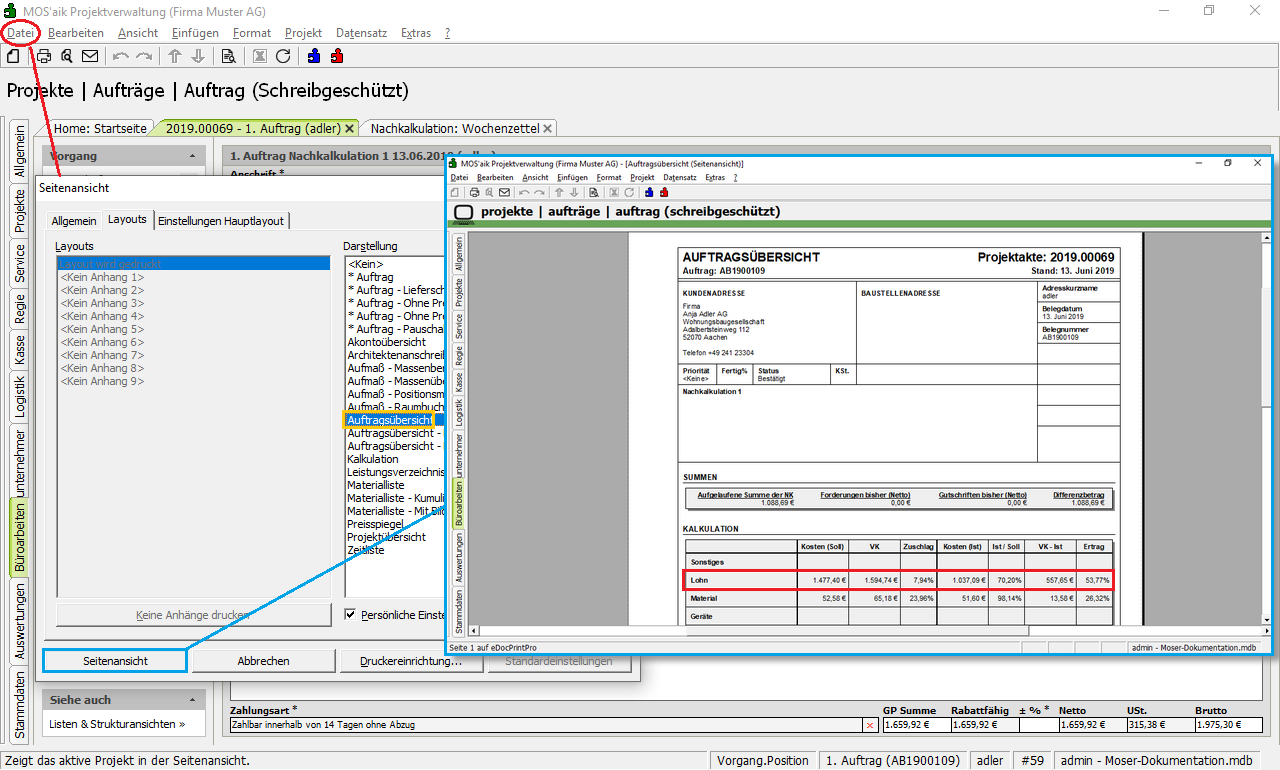Click the blue puzzle piece icon

point(314,56)
